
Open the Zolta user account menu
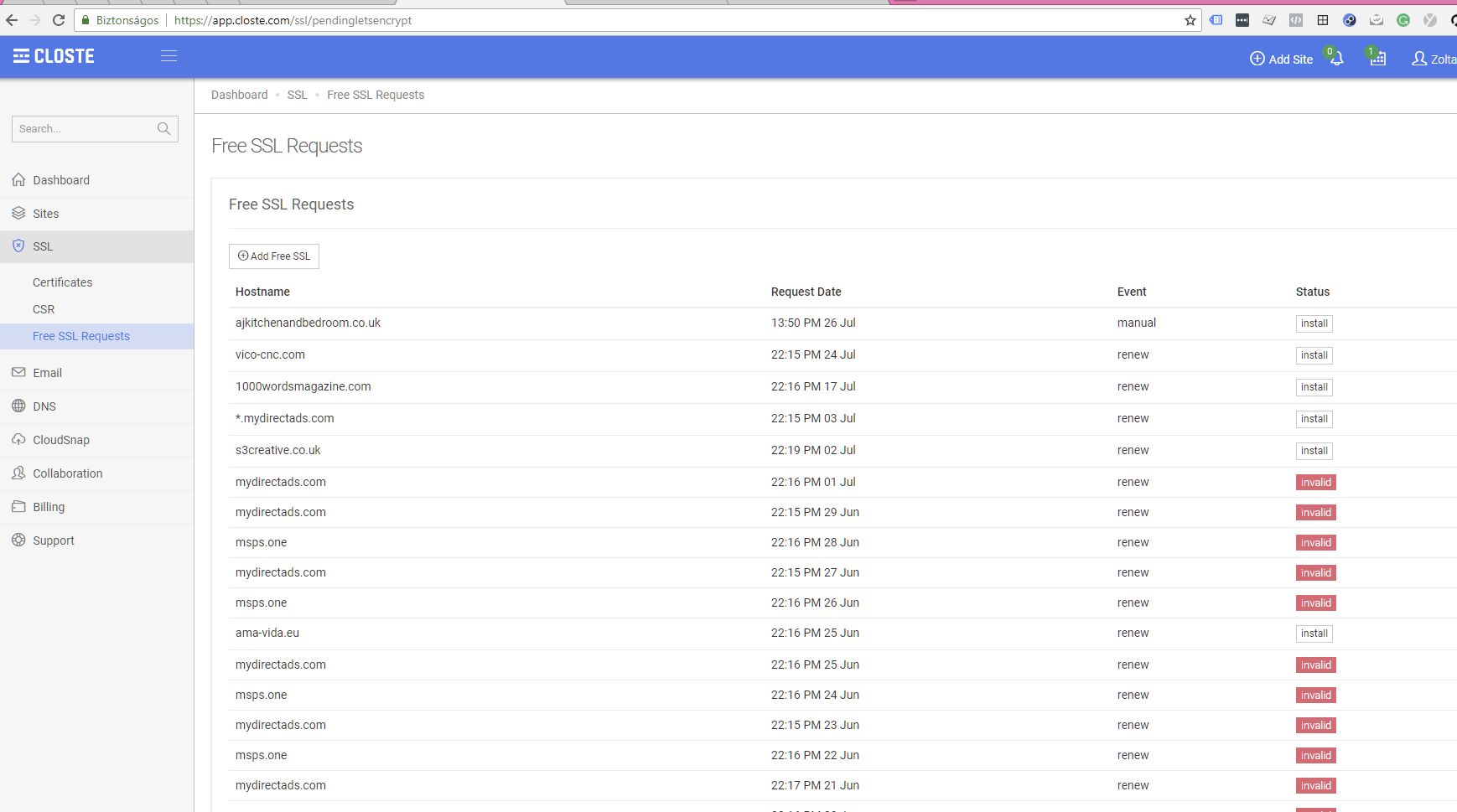point(1434,59)
